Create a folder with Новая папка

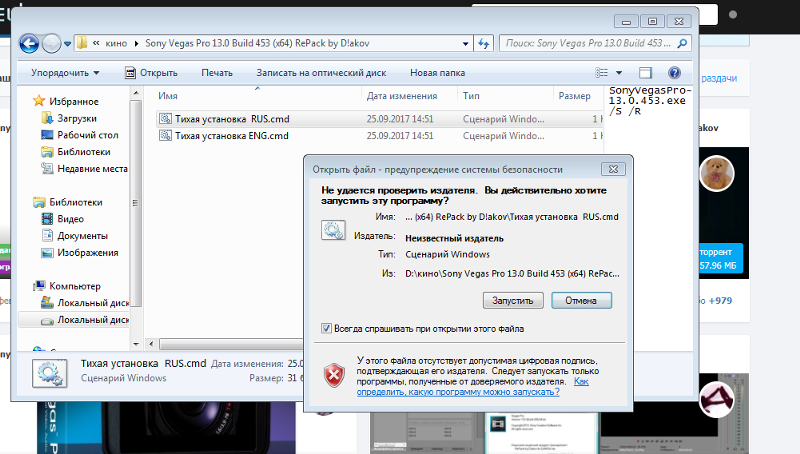pyautogui.click(x=437, y=73)
